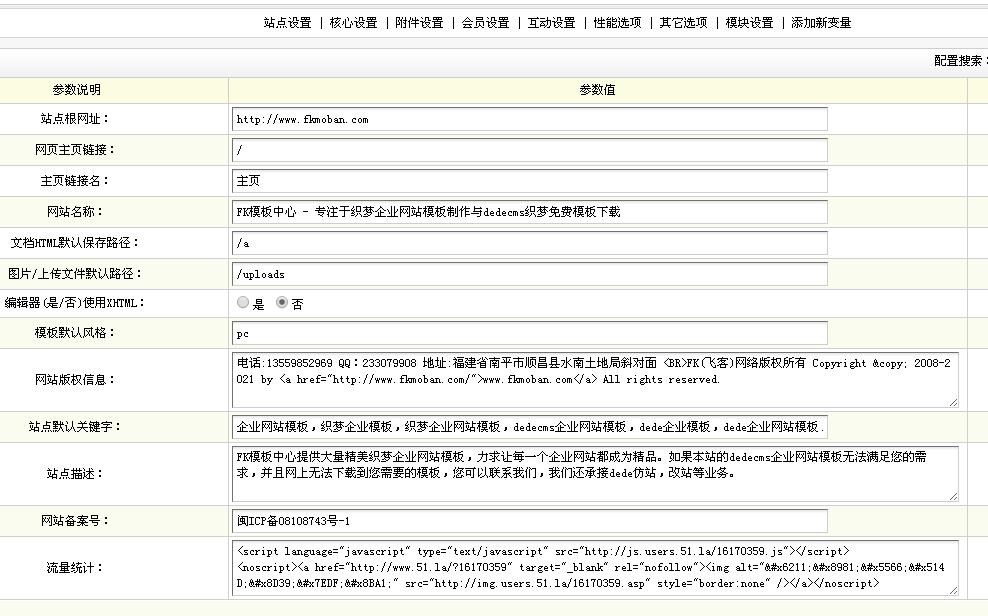The width and height of the screenshot is (988, 616).
Task: Edit the 模板默认风格 field containing pc
Action: 529,333
